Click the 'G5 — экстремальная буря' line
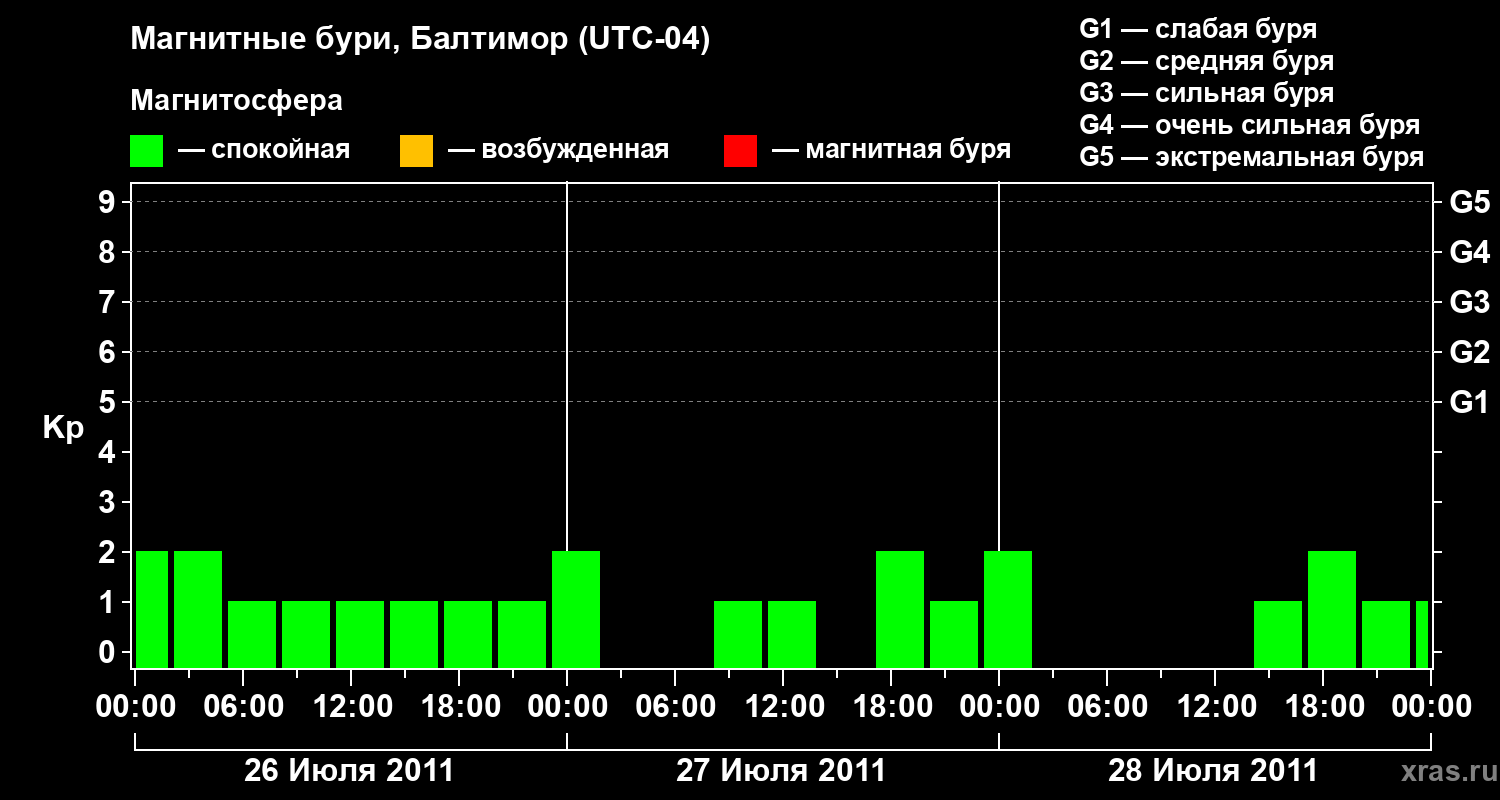 point(1251,158)
